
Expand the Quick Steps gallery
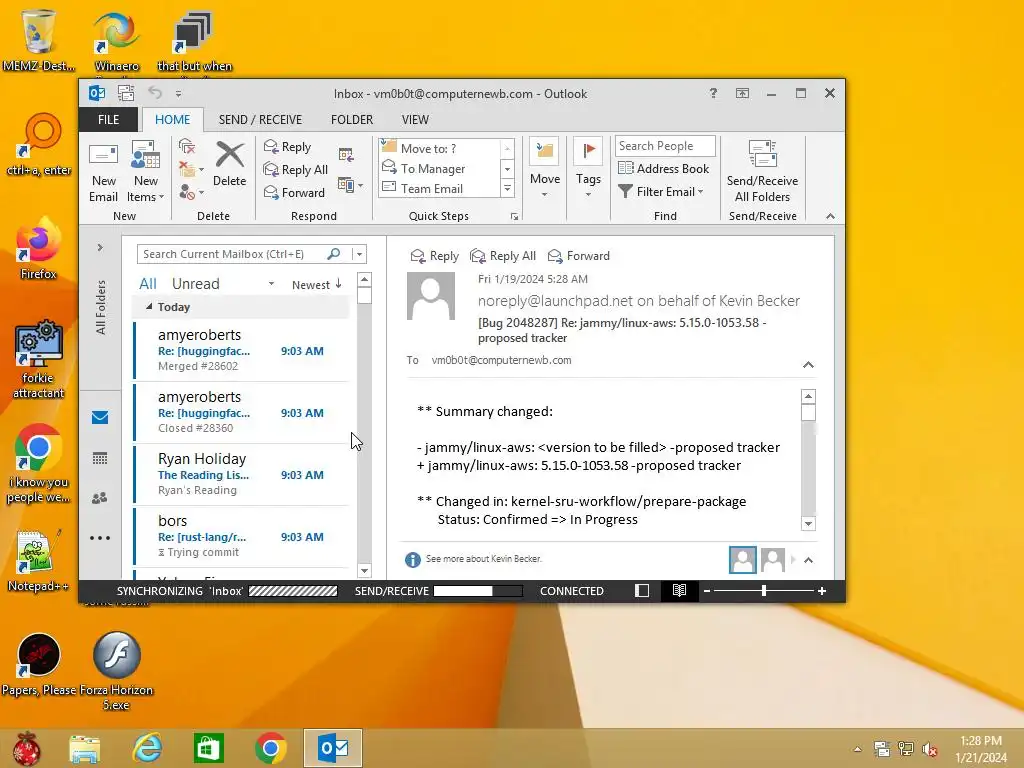[507, 189]
